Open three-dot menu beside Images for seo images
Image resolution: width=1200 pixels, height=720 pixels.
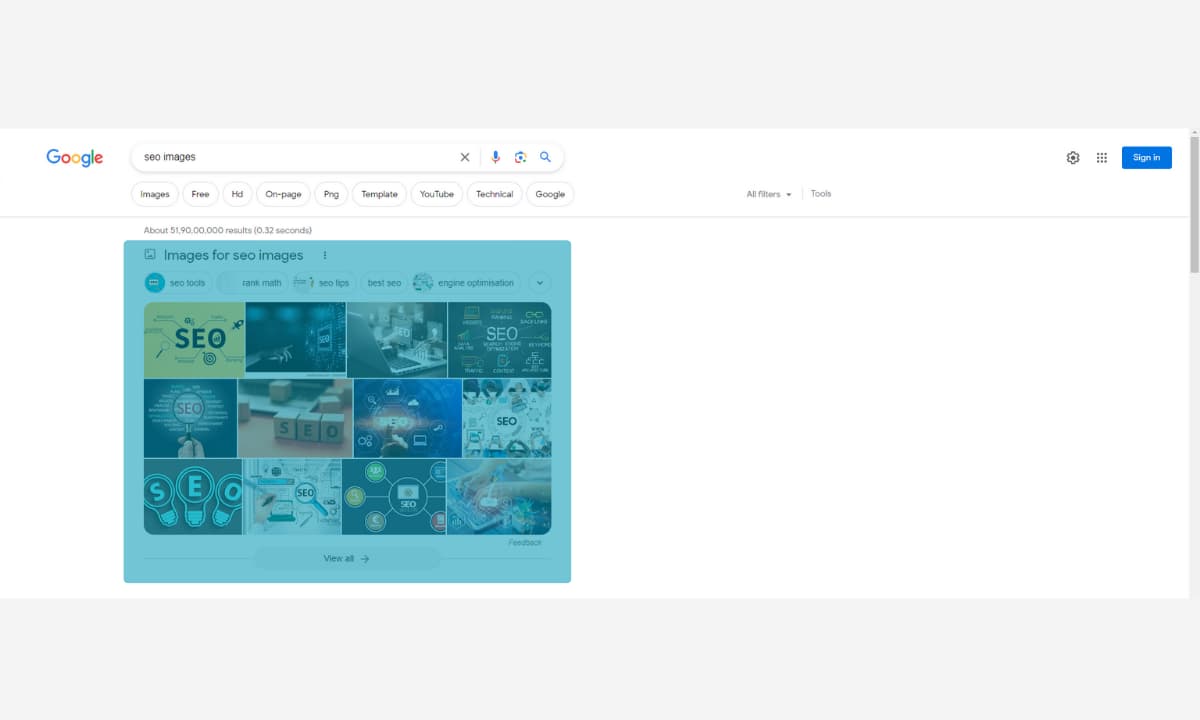tap(325, 255)
